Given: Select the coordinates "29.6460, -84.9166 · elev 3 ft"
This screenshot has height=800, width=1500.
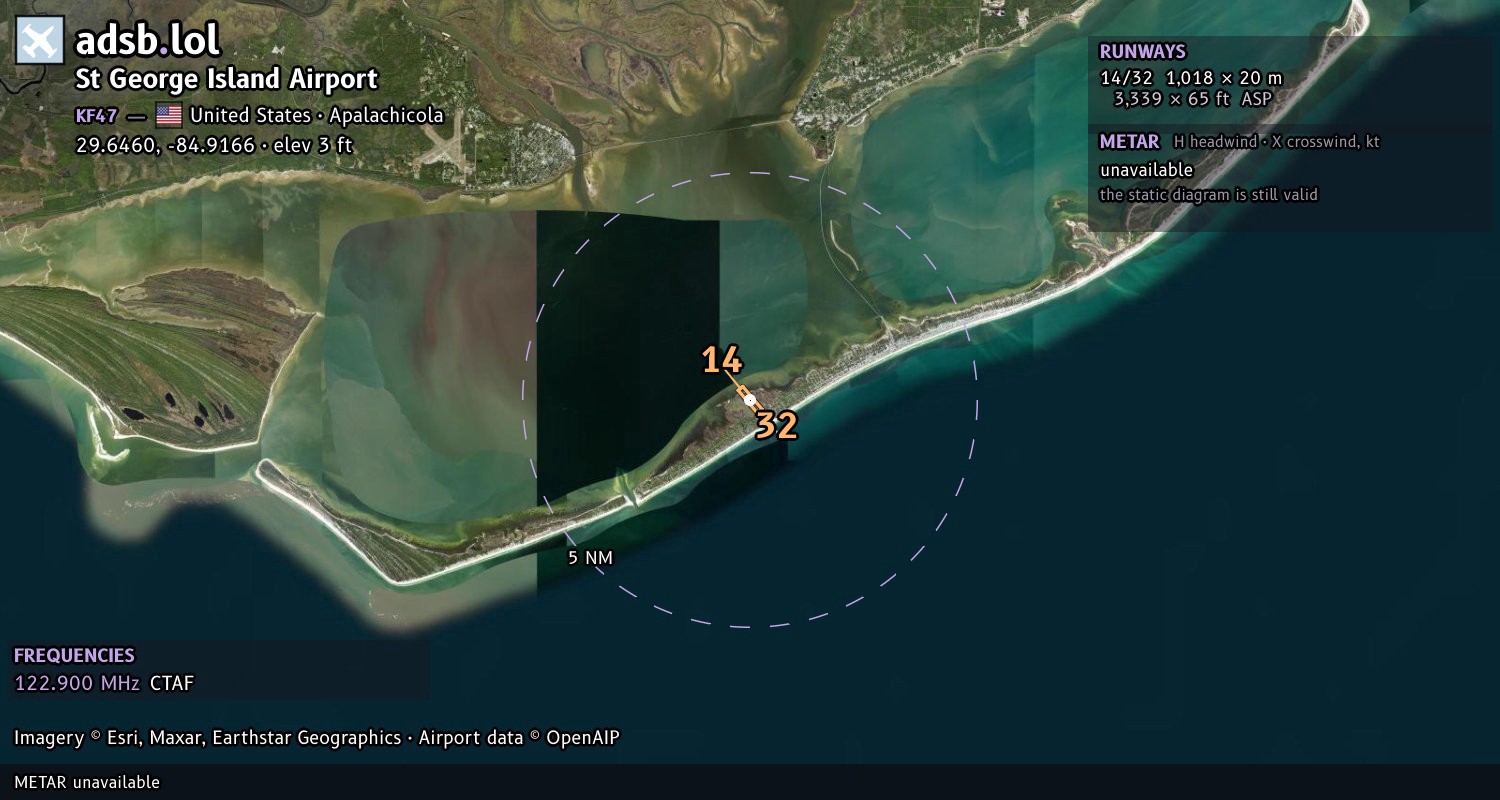Looking at the screenshot, I should (214, 145).
